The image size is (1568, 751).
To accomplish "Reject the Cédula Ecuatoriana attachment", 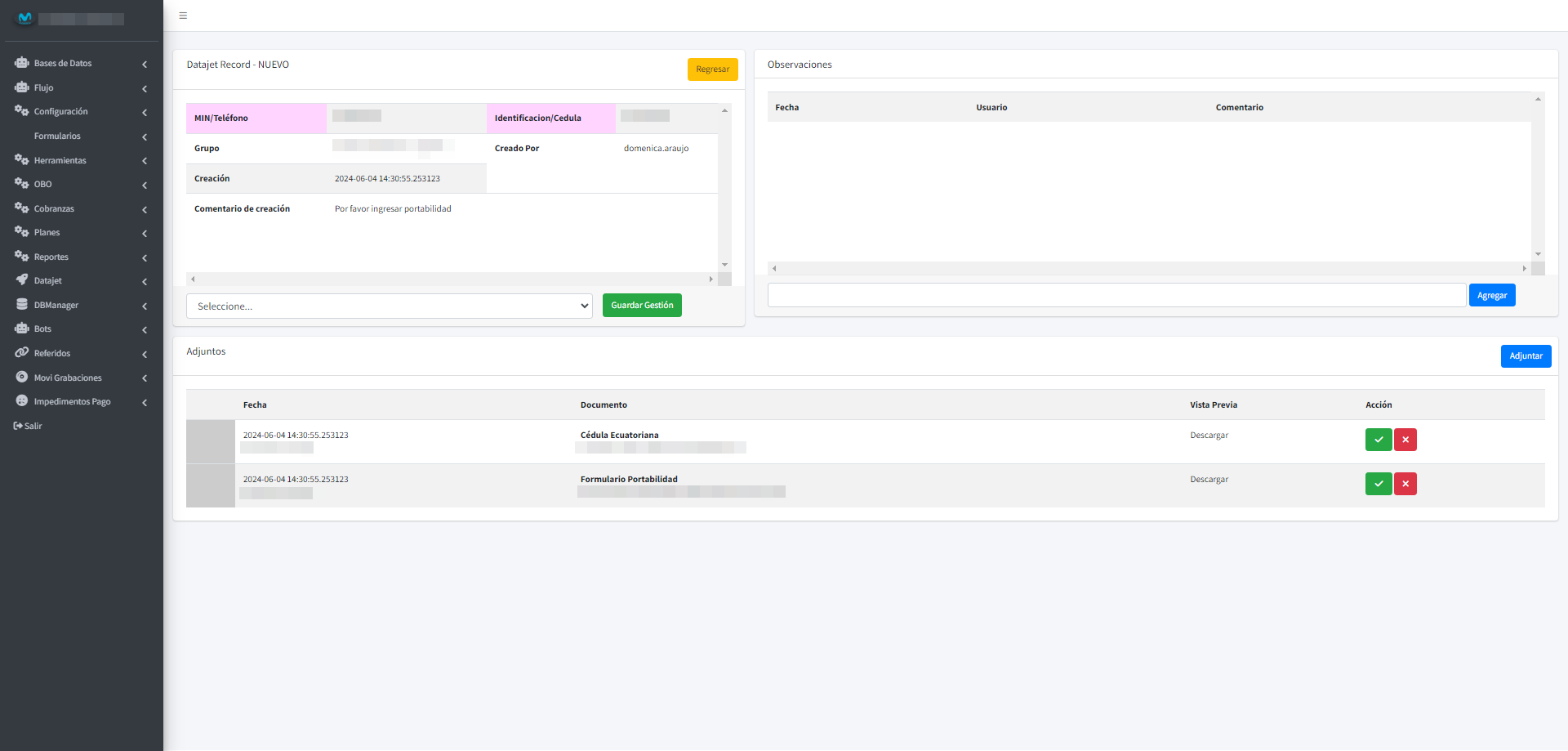I will pos(1405,440).
